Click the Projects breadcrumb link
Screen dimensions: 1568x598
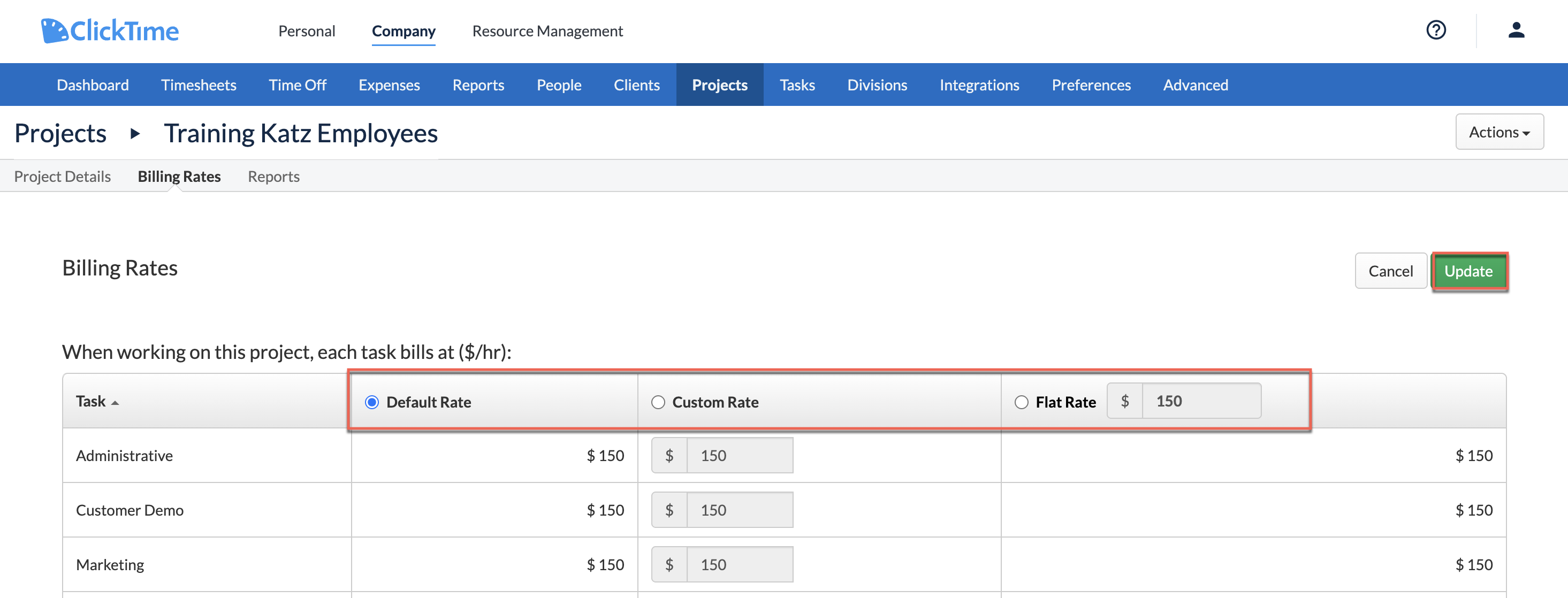click(60, 133)
